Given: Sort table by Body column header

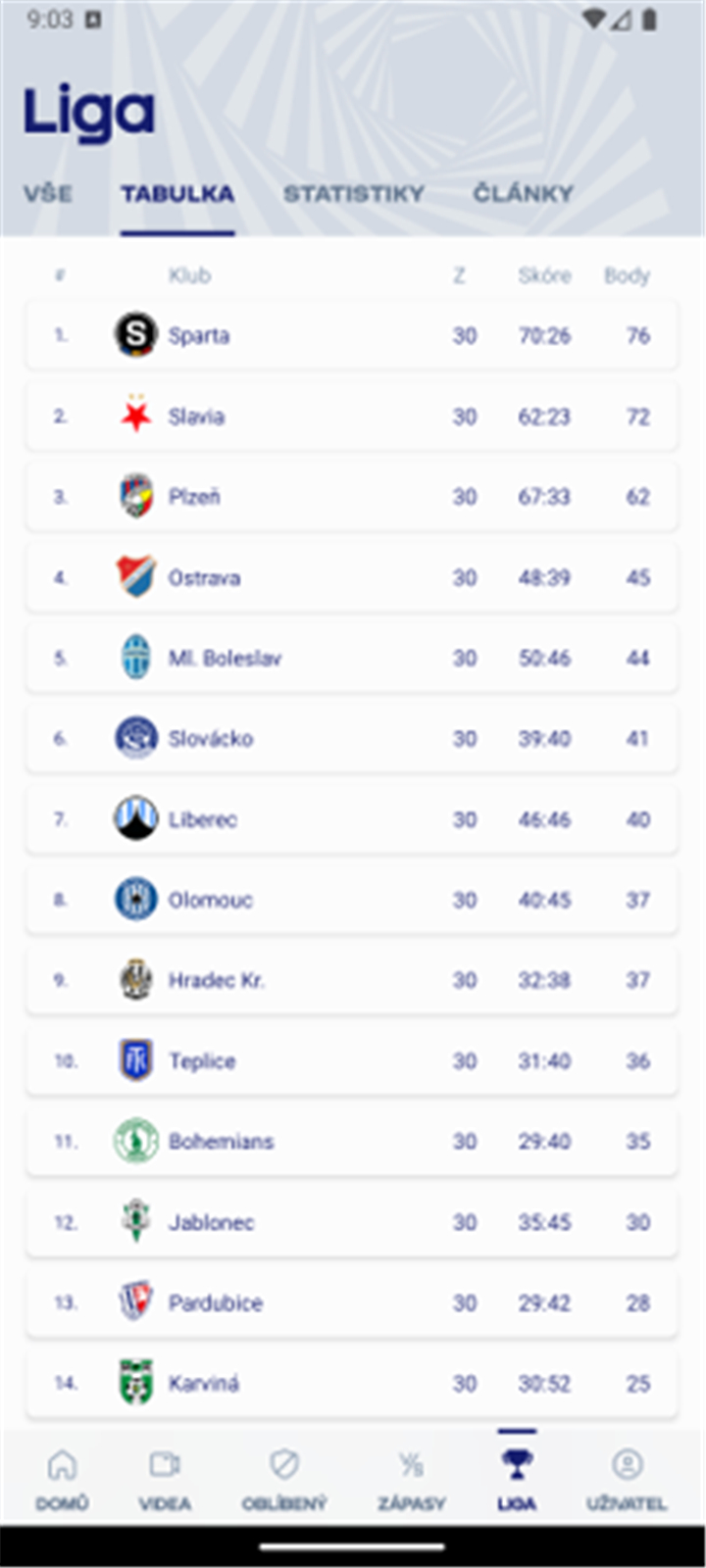Looking at the screenshot, I should [x=628, y=275].
